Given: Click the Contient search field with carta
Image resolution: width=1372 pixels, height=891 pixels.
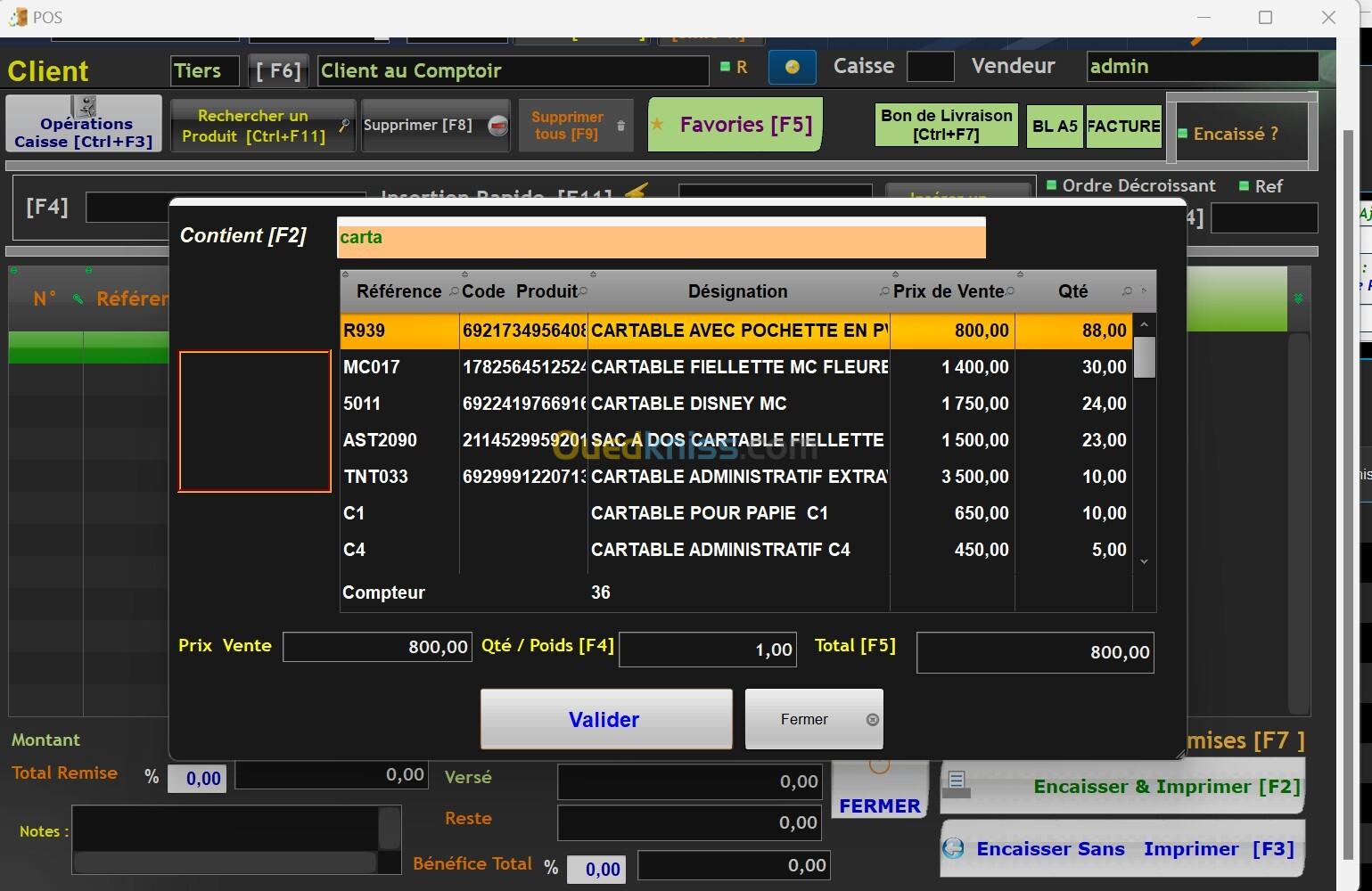Looking at the screenshot, I should coord(661,238).
